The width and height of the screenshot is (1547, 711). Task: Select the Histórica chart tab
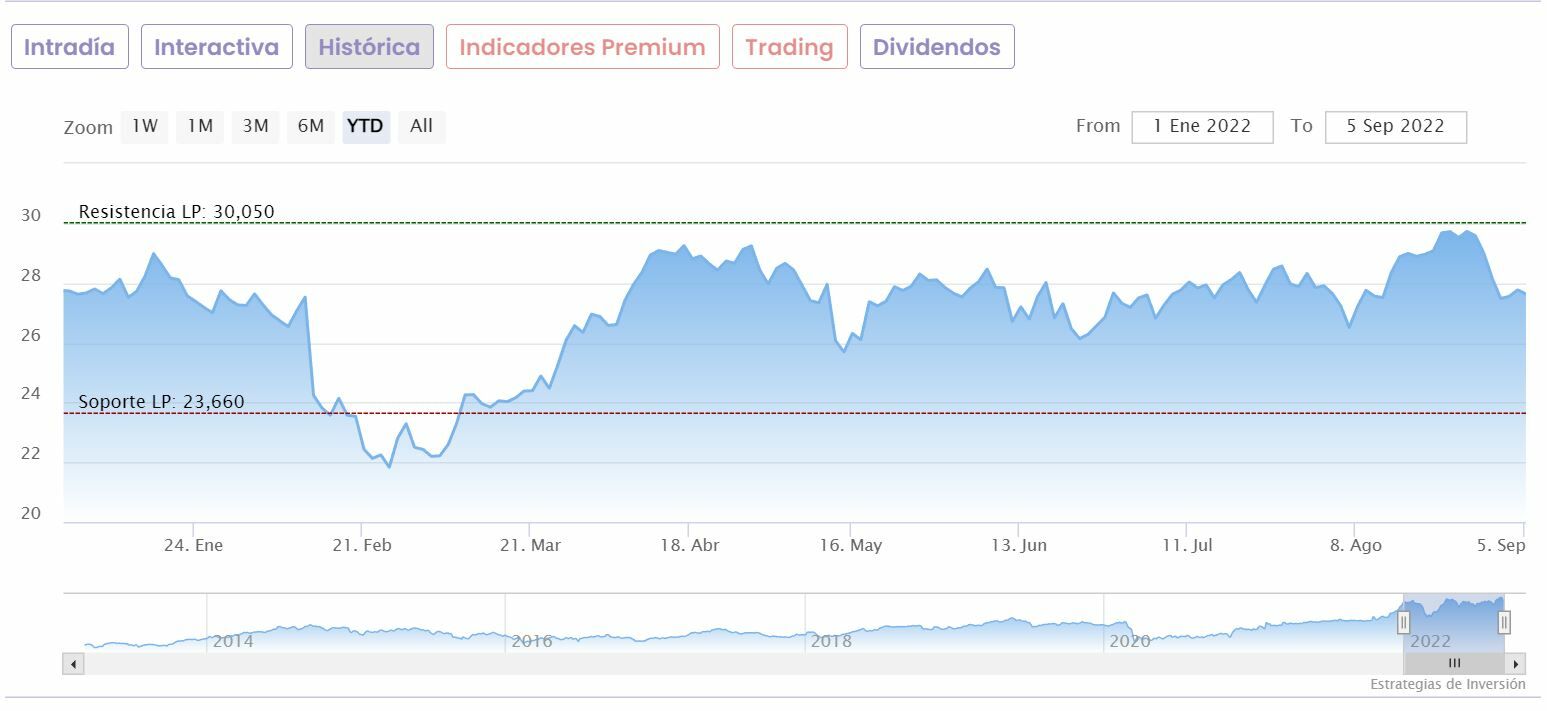coord(369,47)
